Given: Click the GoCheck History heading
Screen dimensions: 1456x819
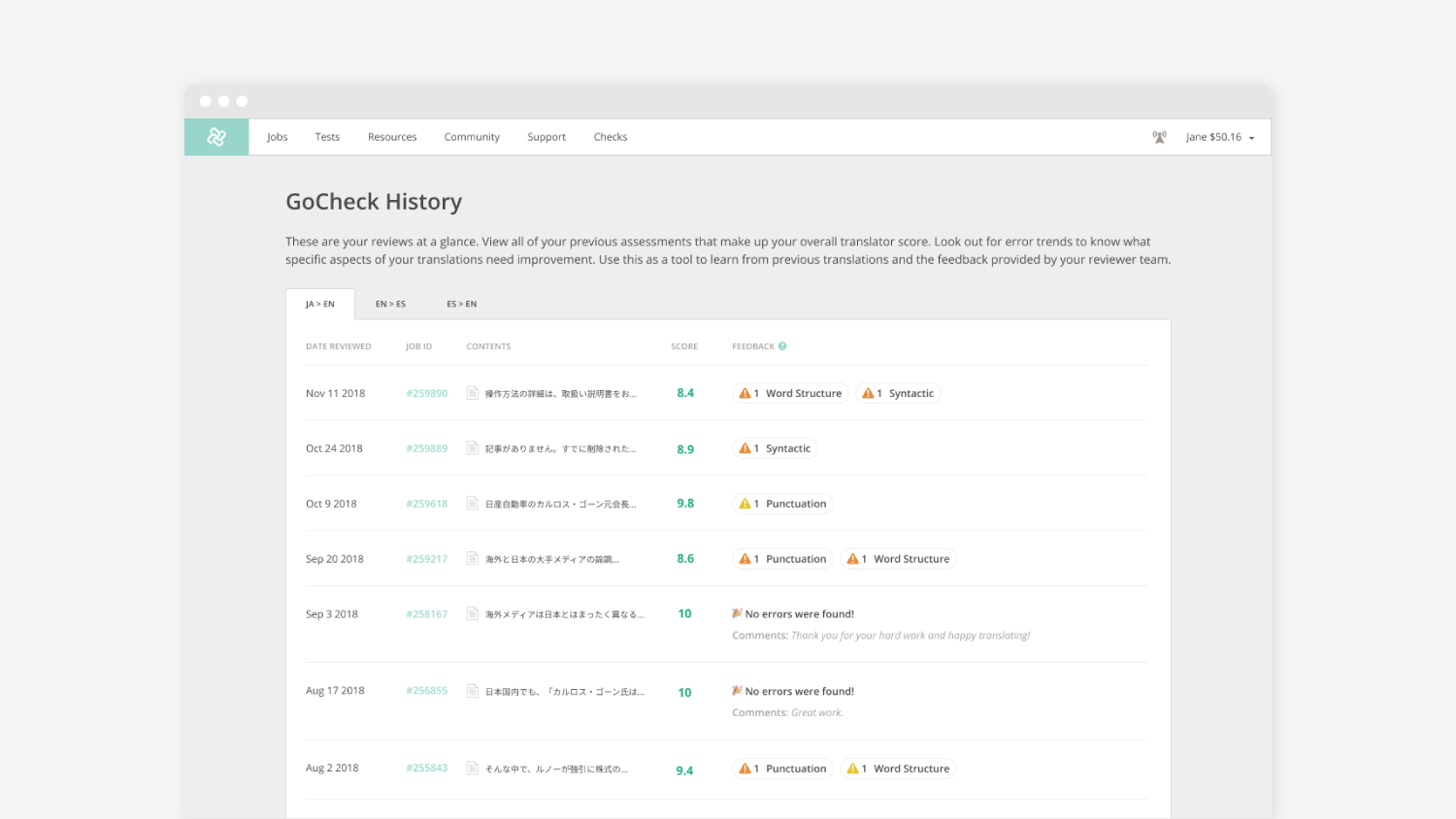Looking at the screenshot, I should coord(374,202).
